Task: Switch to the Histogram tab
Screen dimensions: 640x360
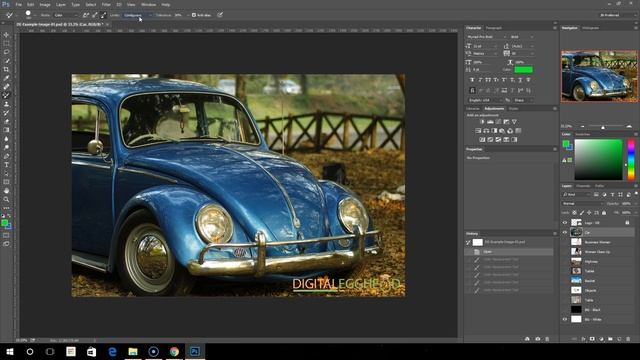Action: point(591,28)
